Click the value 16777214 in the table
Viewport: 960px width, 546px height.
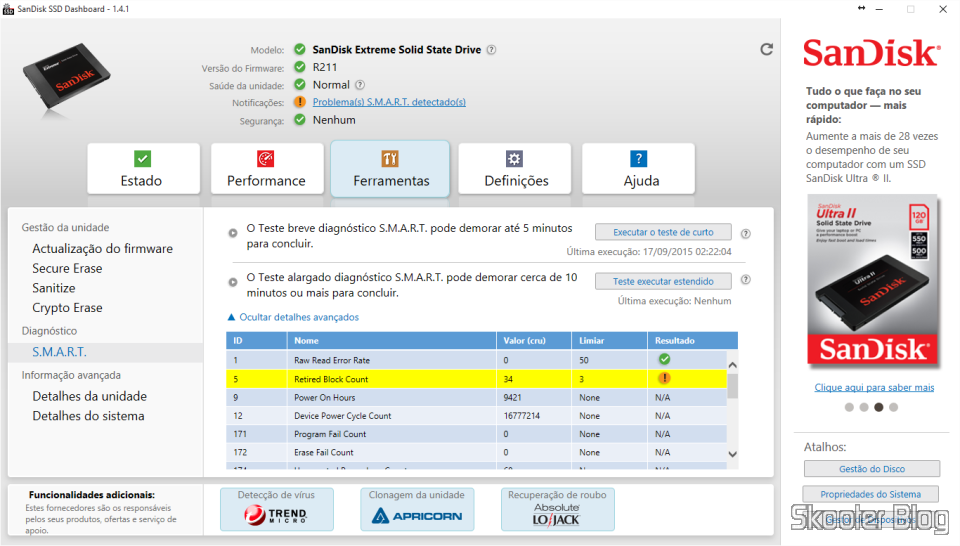pyautogui.click(x=522, y=416)
